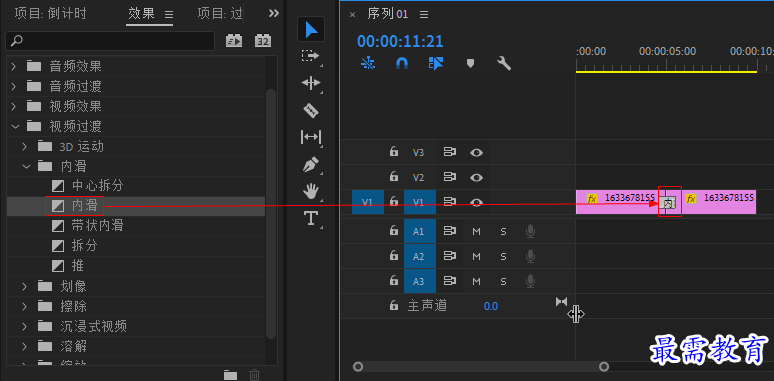
Task: Target the A2 track header
Action: (x=420, y=256)
